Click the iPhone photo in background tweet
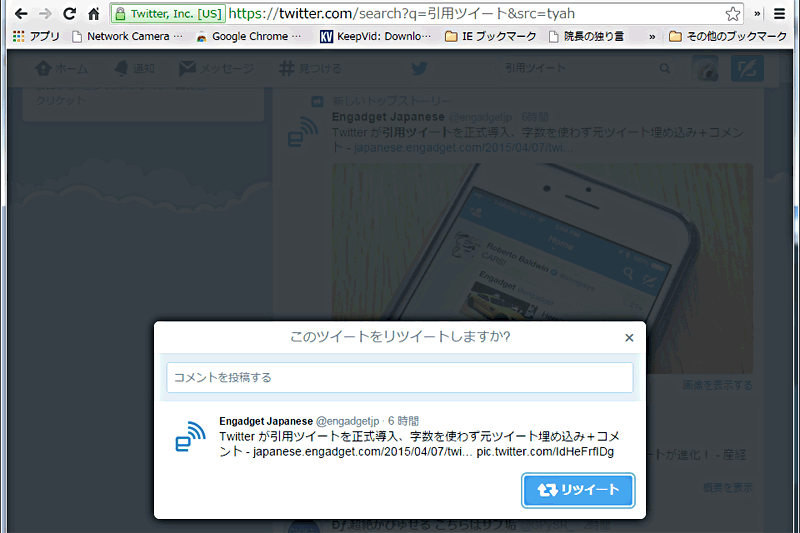800x533 pixels. (x=543, y=242)
